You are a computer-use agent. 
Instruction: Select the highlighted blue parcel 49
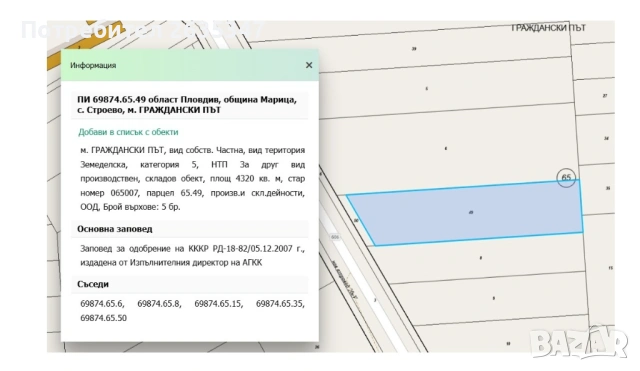point(465,213)
